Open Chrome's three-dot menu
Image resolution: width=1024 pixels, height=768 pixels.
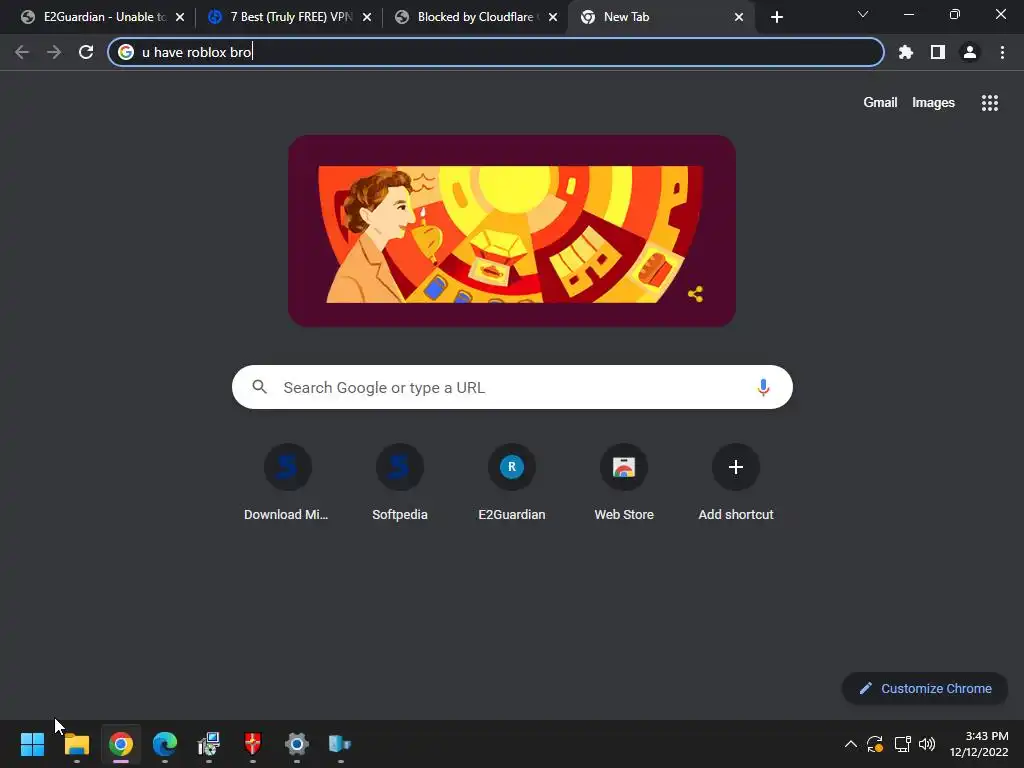click(1002, 52)
